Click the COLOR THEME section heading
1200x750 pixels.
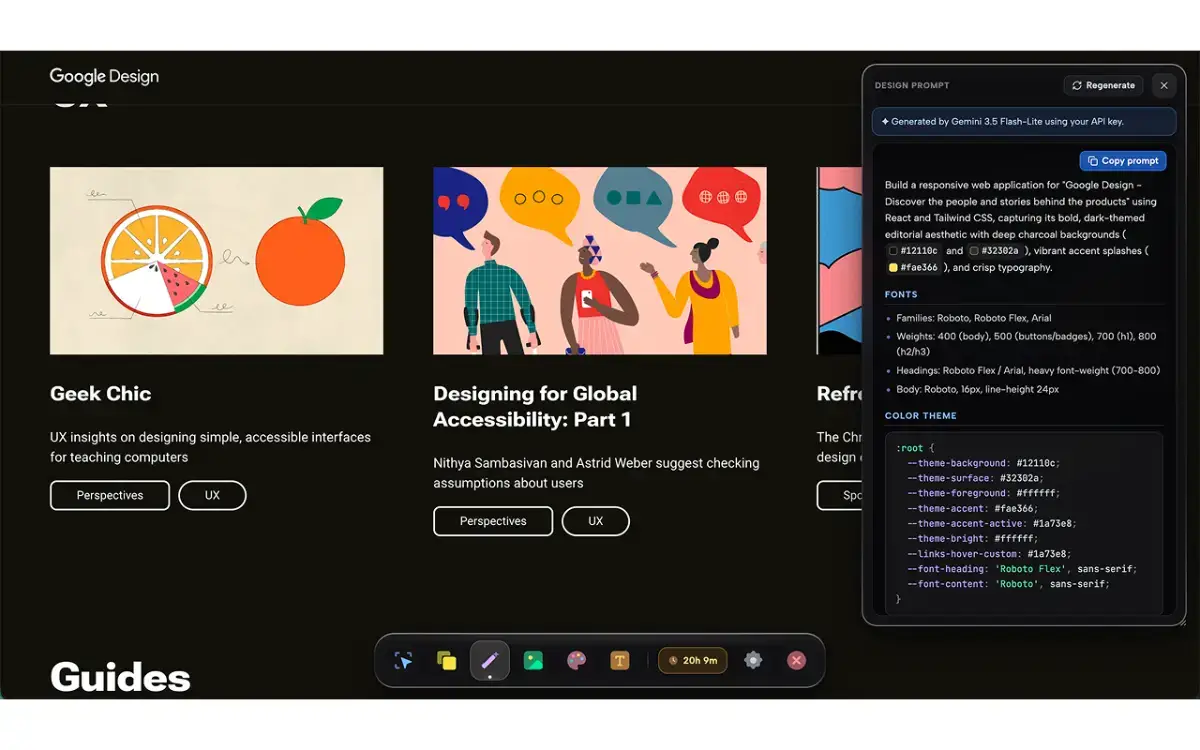(921, 416)
